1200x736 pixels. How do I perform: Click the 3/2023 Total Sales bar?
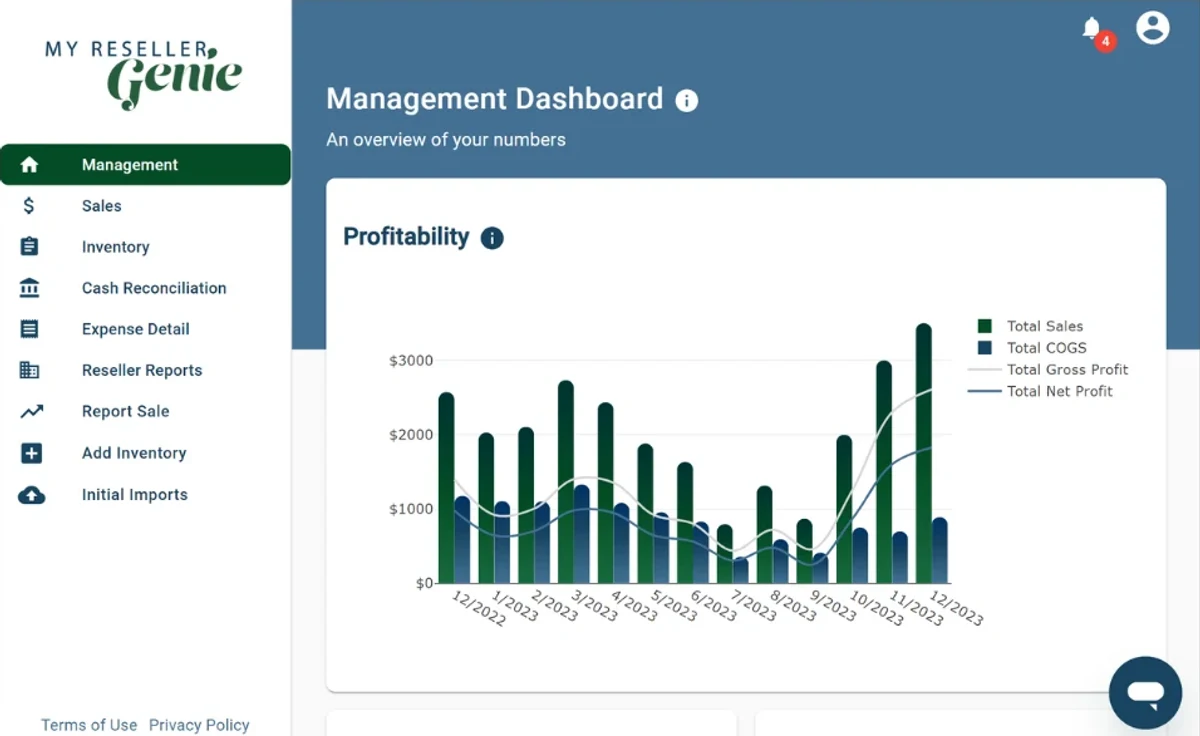click(x=566, y=482)
